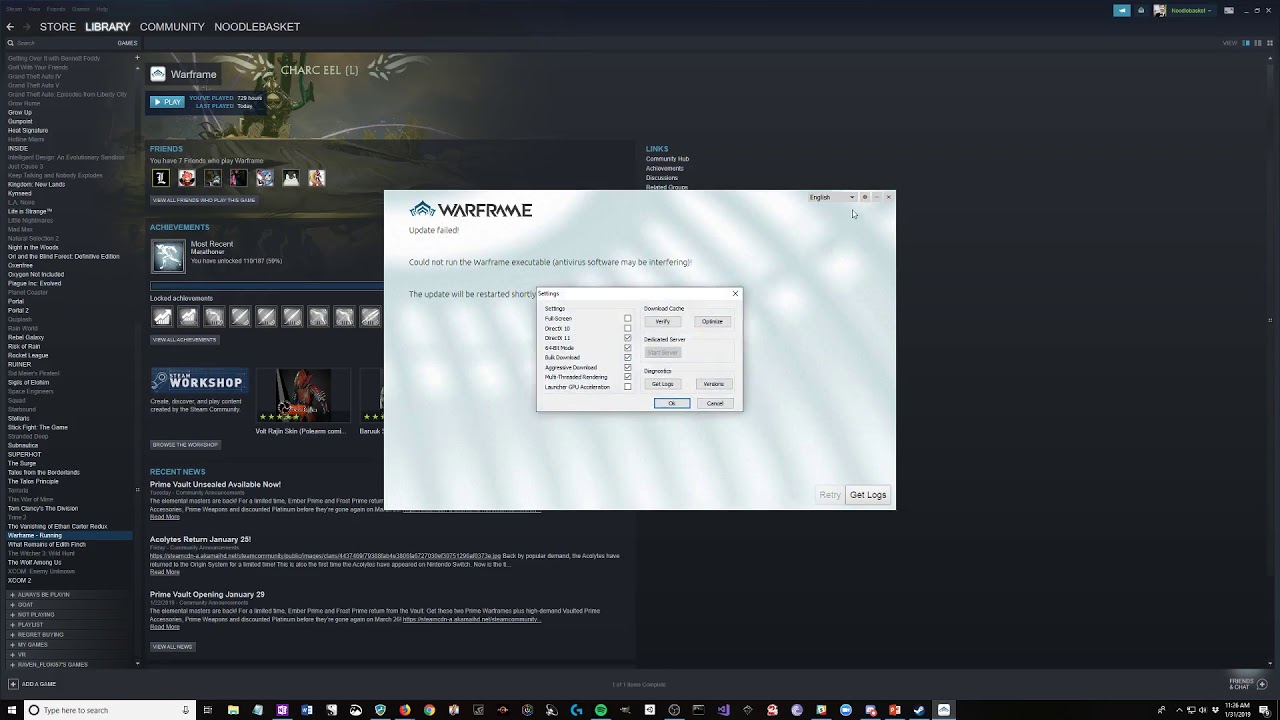The width and height of the screenshot is (1280, 720).
Task: Open the penguin friend avatar
Action: [291, 178]
